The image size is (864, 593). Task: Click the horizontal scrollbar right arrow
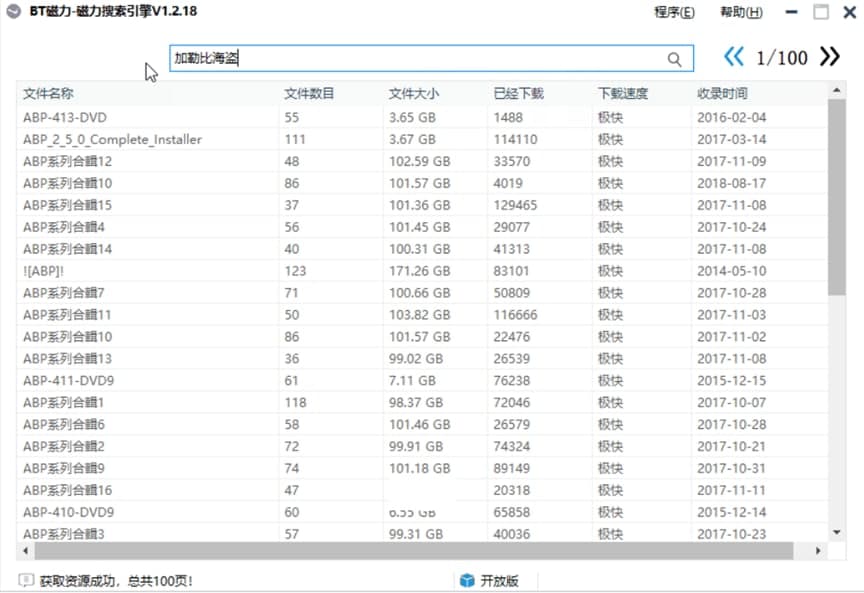(x=818, y=551)
